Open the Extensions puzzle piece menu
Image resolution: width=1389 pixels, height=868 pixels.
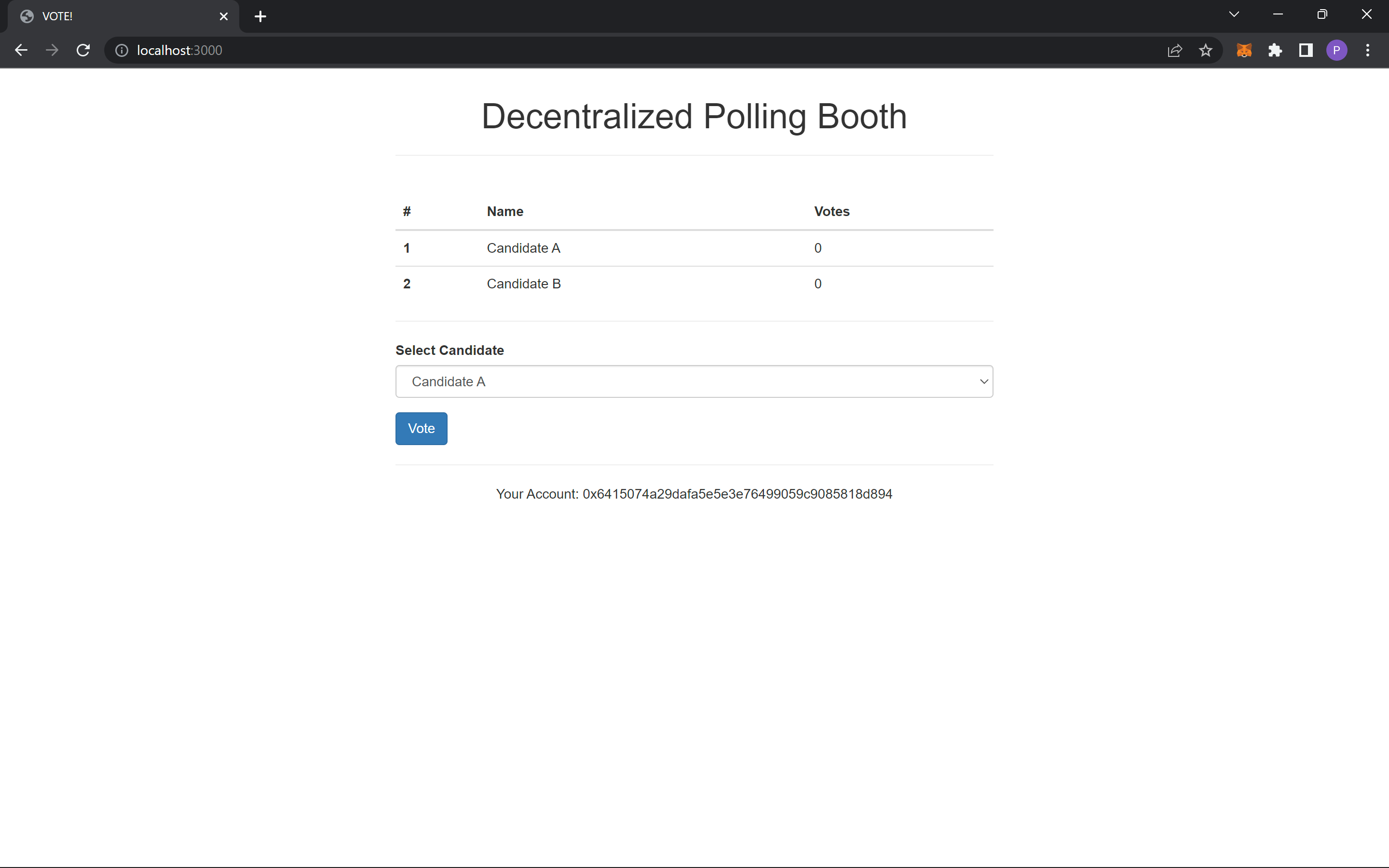click(1275, 51)
